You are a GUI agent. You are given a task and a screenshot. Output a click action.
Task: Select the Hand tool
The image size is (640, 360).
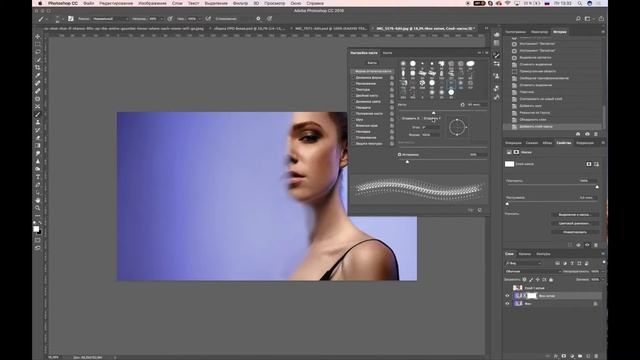click(x=38, y=200)
